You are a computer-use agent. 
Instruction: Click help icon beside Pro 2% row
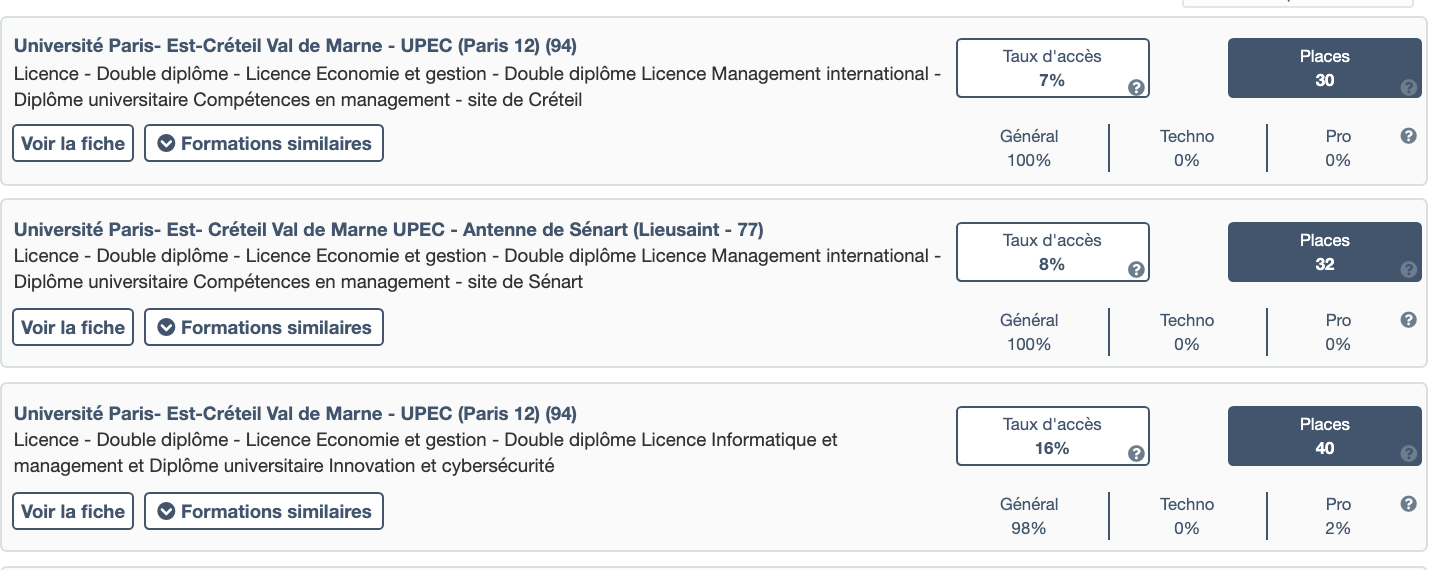1409,504
